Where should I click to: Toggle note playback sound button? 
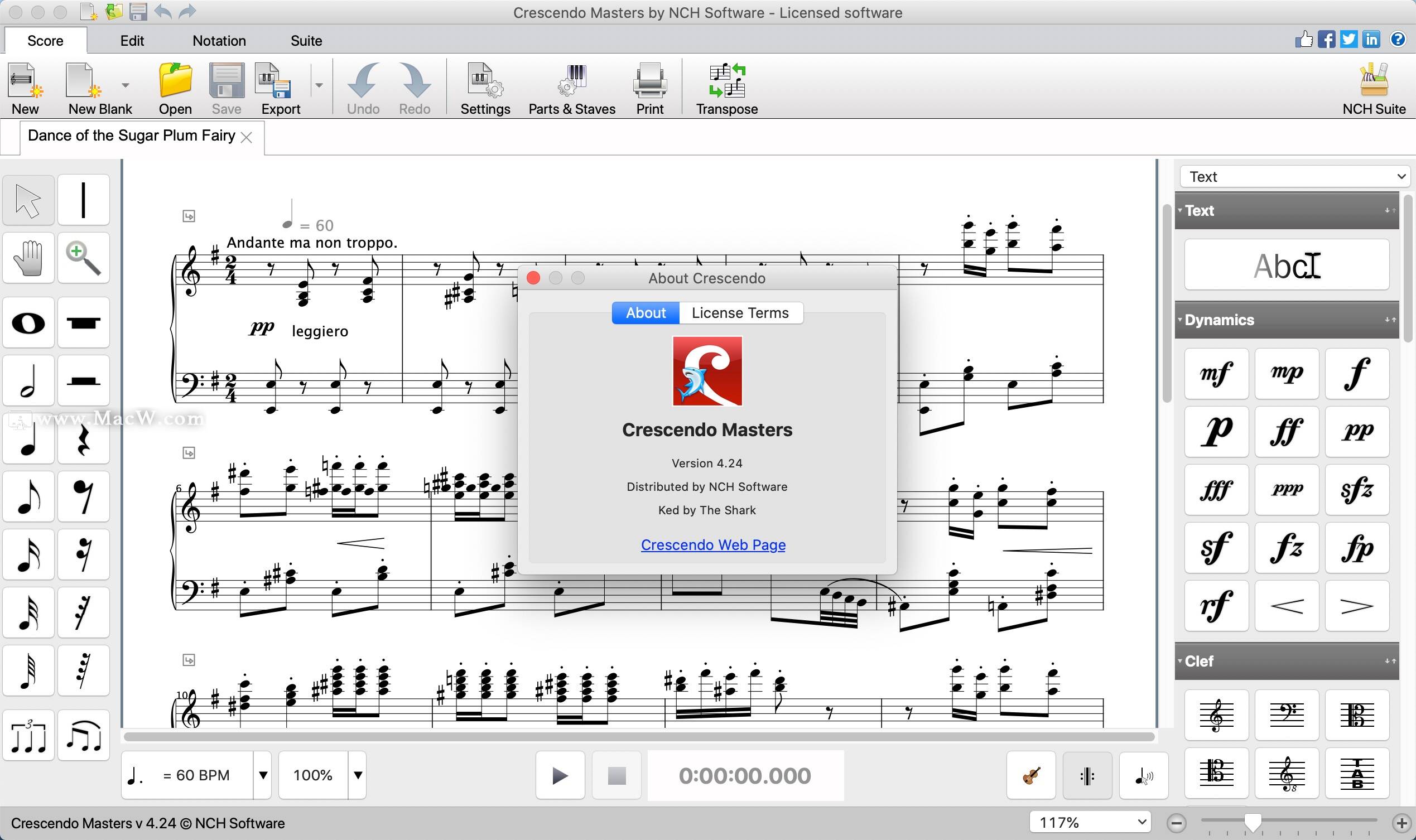pos(1144,775)
